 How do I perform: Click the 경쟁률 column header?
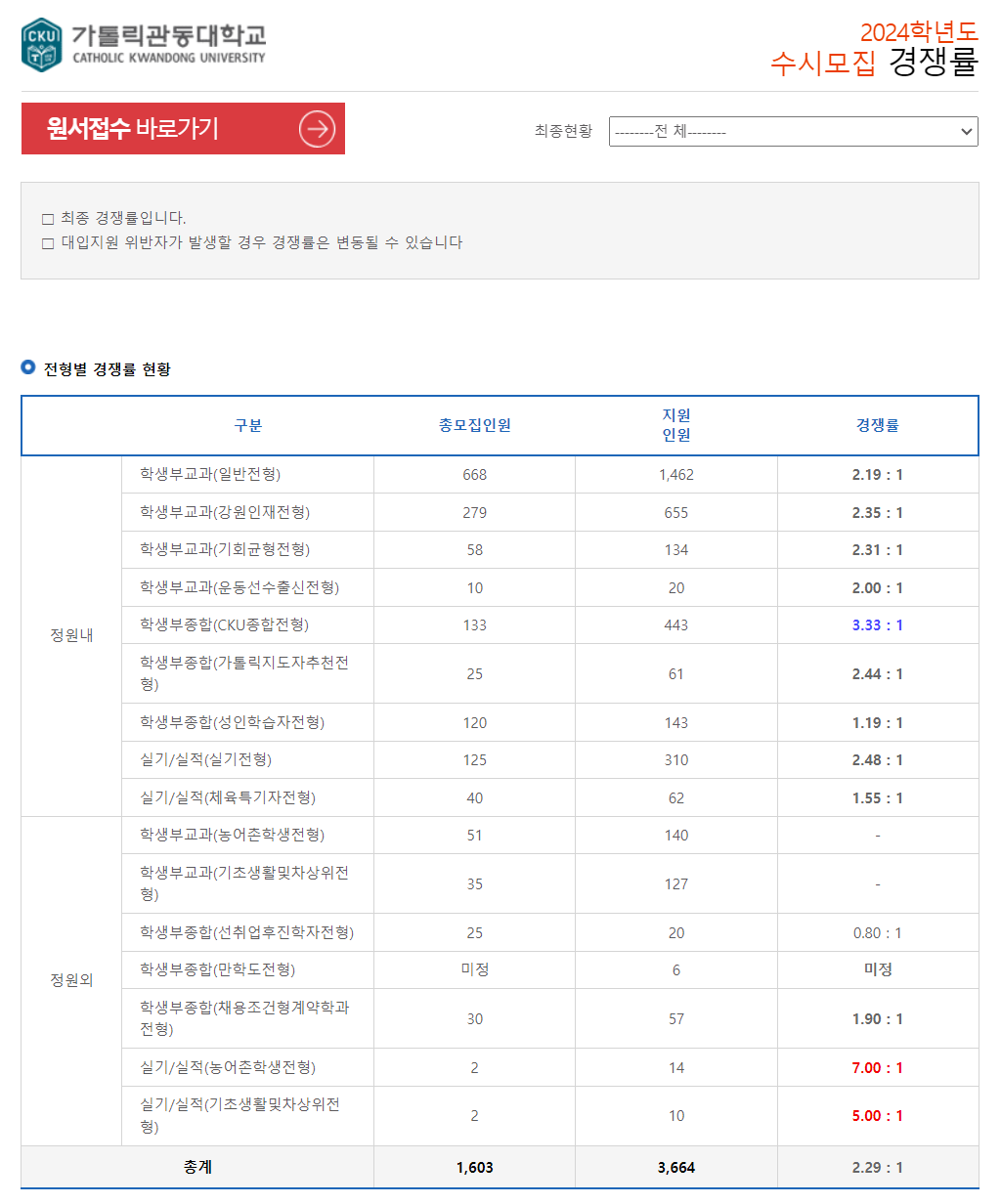coord(878,425)
